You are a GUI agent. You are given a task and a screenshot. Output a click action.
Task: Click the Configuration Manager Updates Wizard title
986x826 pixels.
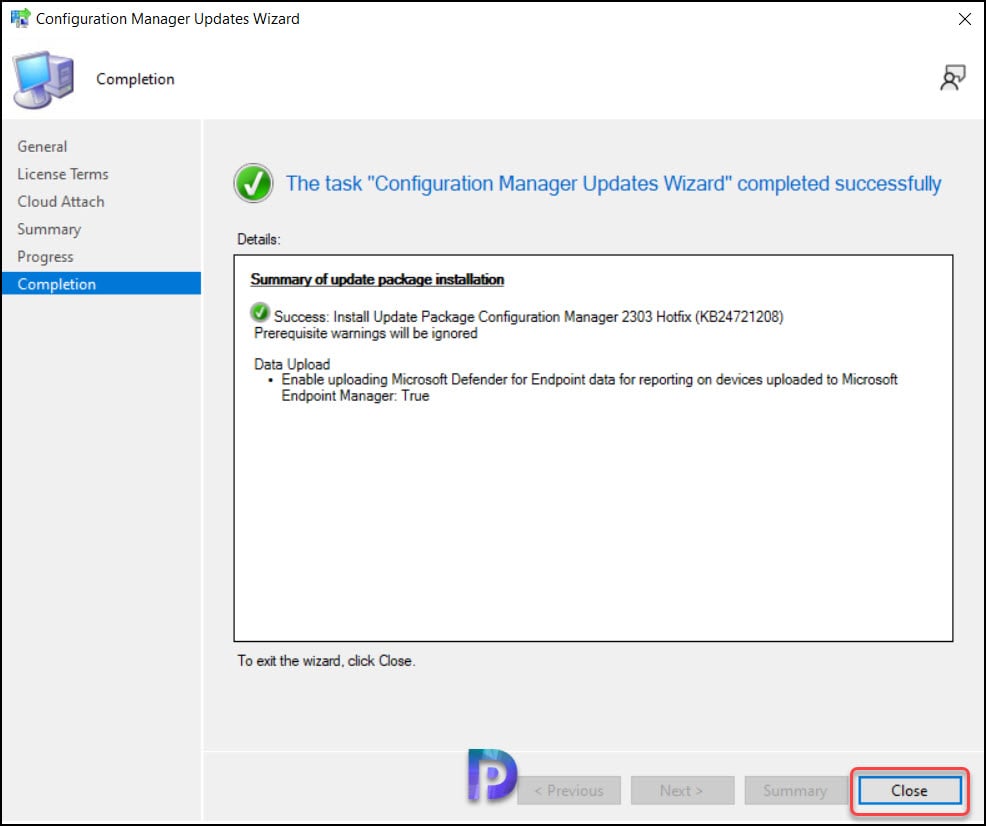pos(167,19)
